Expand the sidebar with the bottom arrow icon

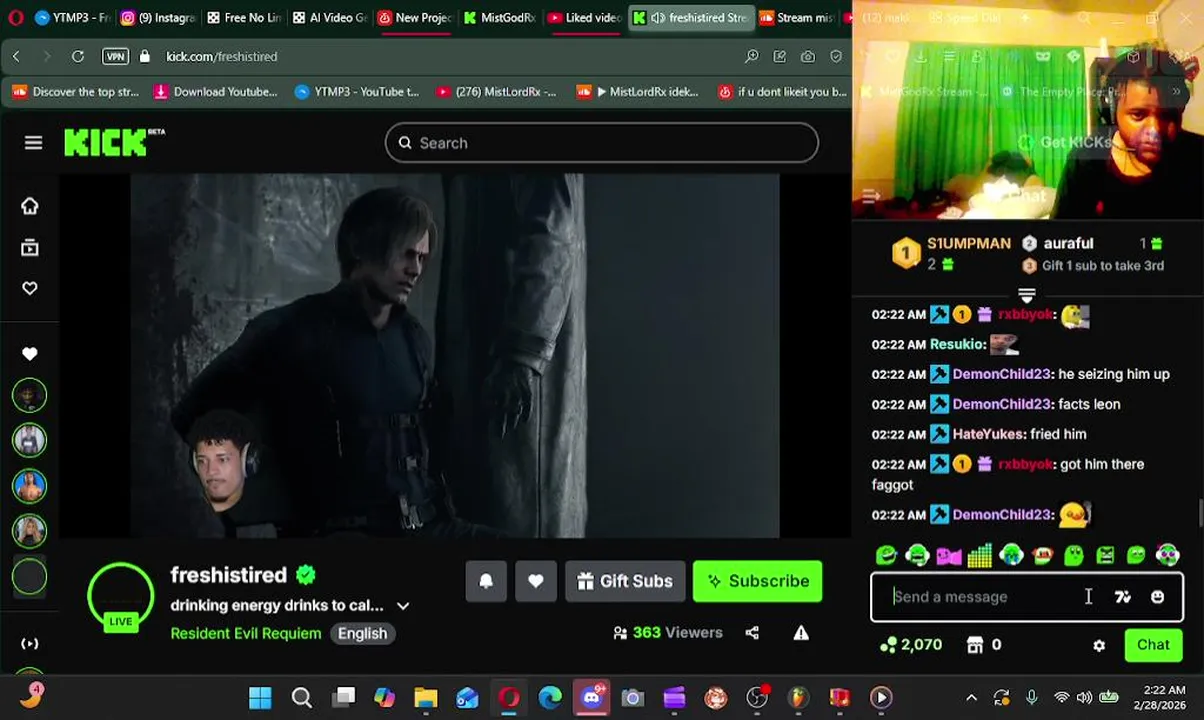(x=30, y=644)
